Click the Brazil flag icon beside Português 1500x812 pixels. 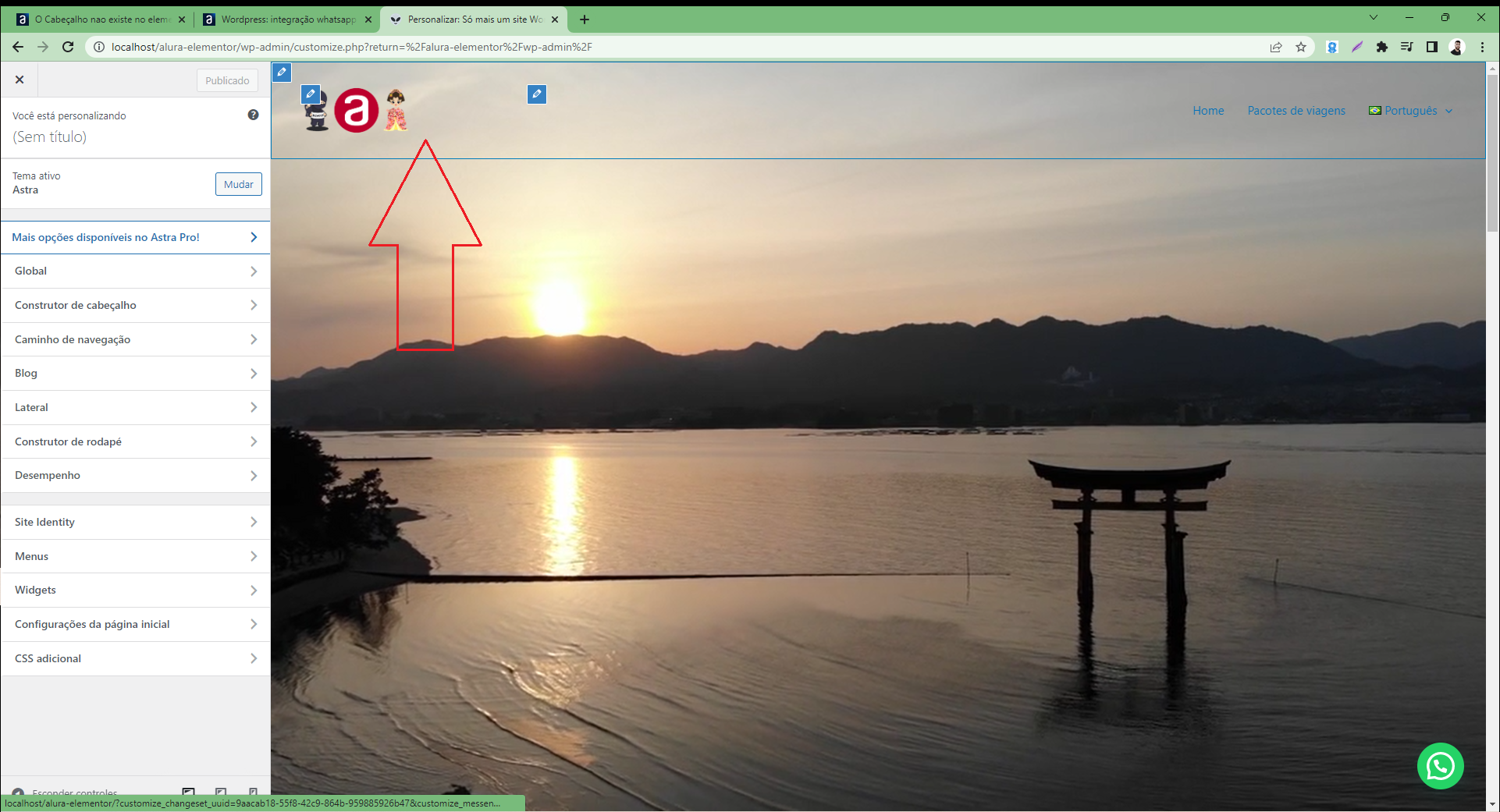coord(1375,111)
